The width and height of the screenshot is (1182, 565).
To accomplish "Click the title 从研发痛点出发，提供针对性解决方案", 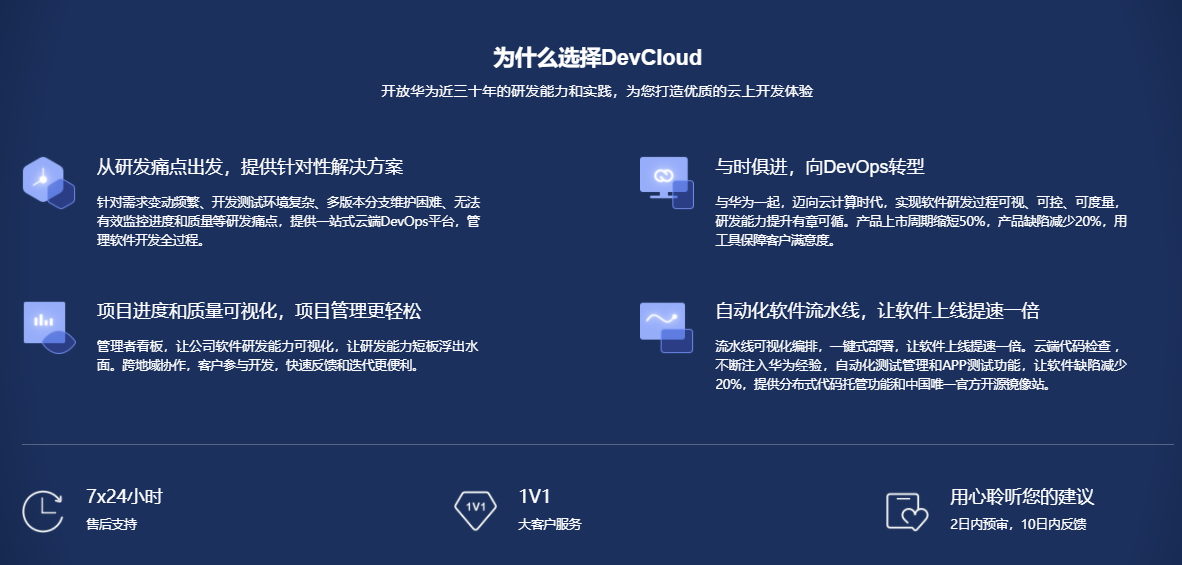I will coord(250,166).
